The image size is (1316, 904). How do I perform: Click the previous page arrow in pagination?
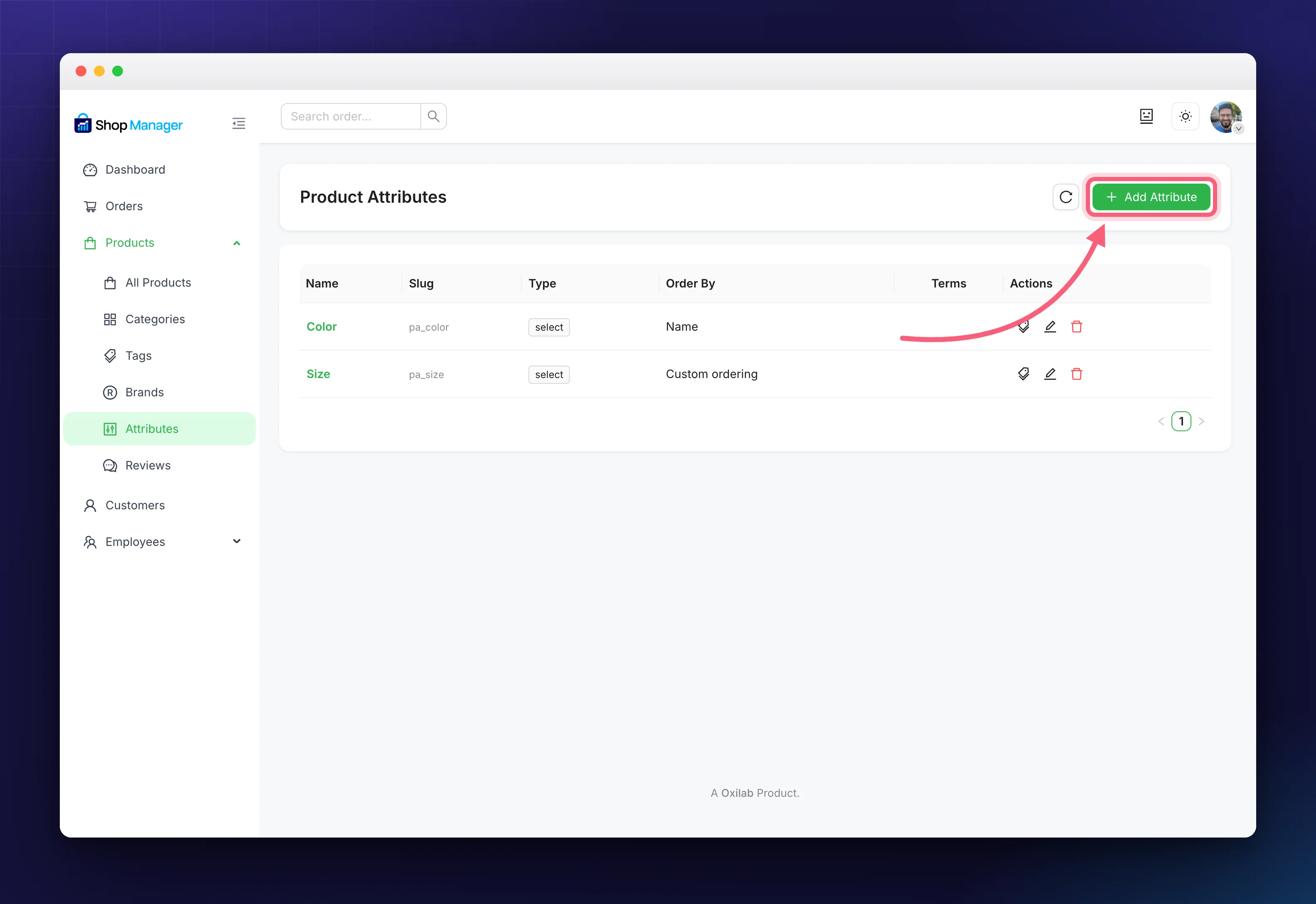click(1161, 421)
